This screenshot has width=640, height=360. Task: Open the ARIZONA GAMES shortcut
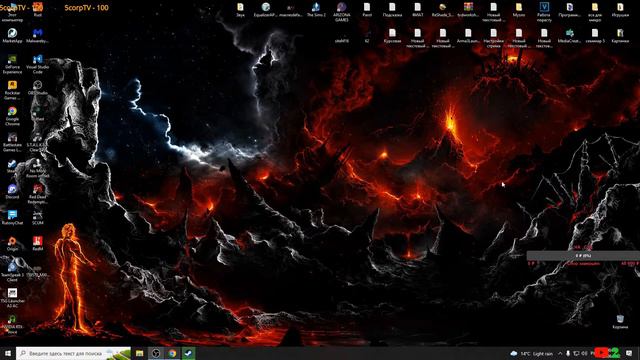[x=342, y=11]
